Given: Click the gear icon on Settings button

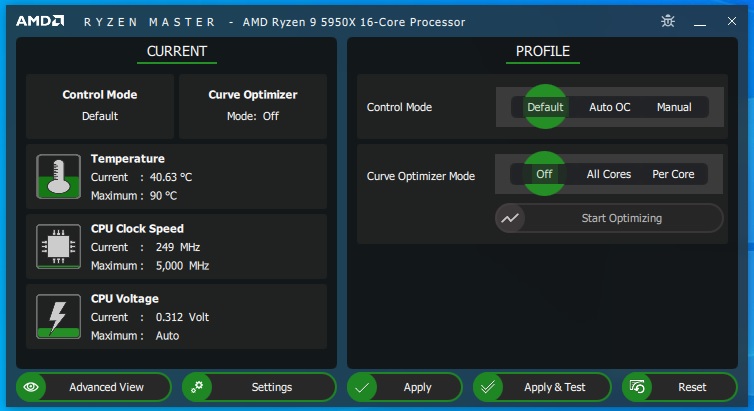Looking at the screenshot, I should click(x=198, y=387).
